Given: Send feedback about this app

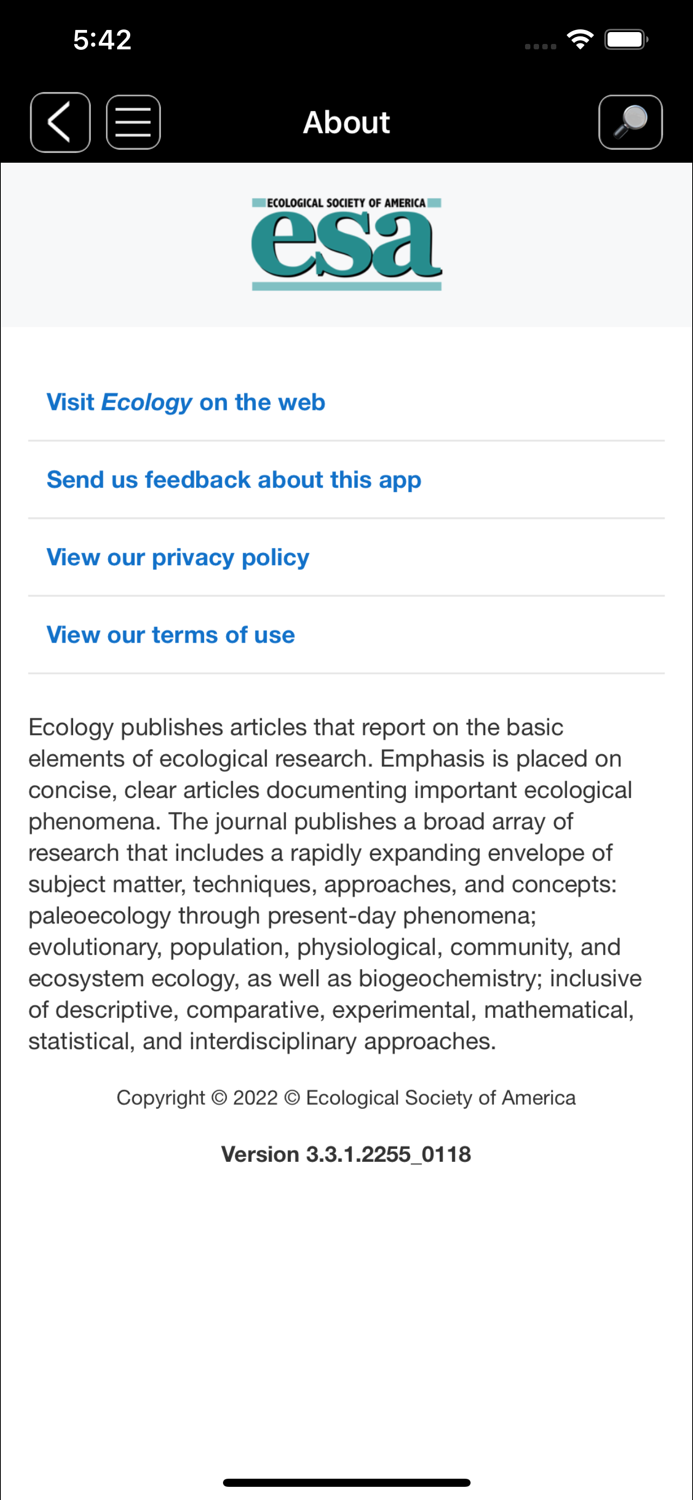Looking at the screenshot, I should [234, 480].
